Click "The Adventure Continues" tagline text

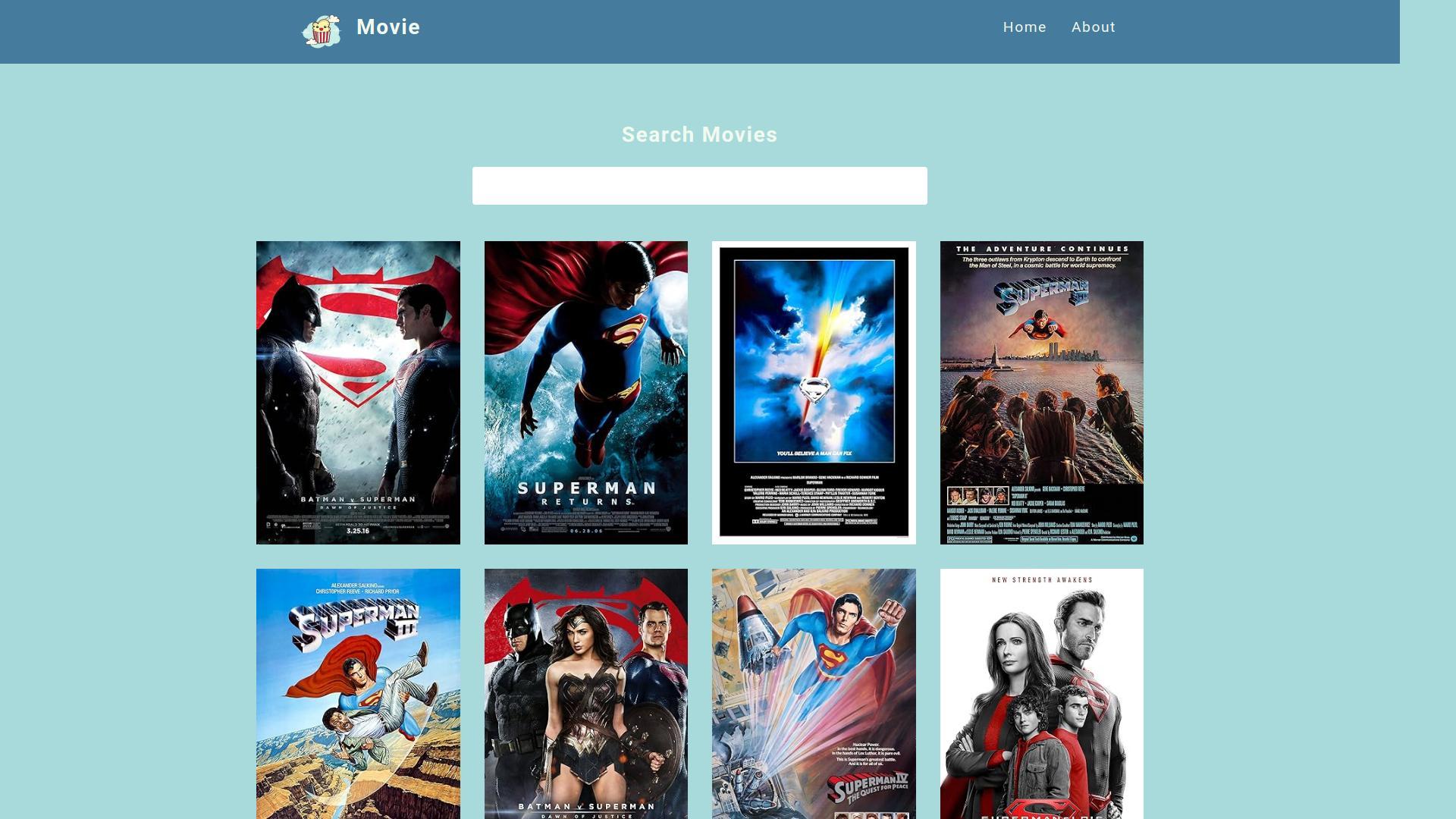coord(1041,249)
